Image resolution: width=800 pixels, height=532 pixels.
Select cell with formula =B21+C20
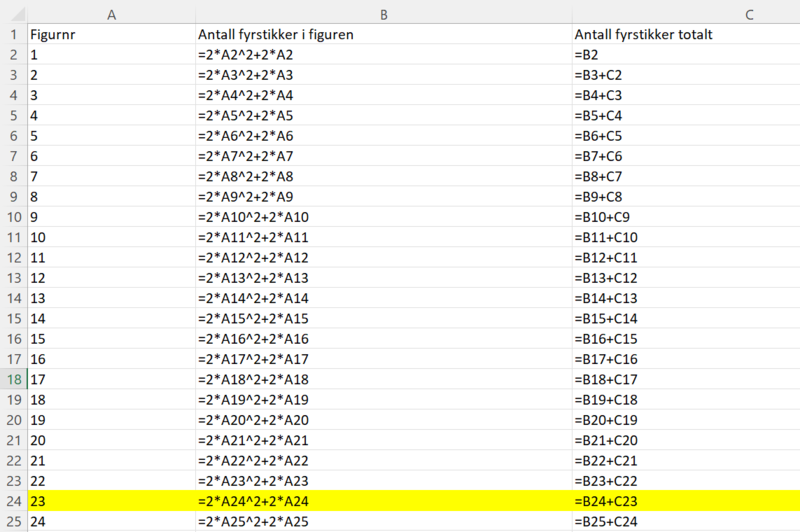686,440
